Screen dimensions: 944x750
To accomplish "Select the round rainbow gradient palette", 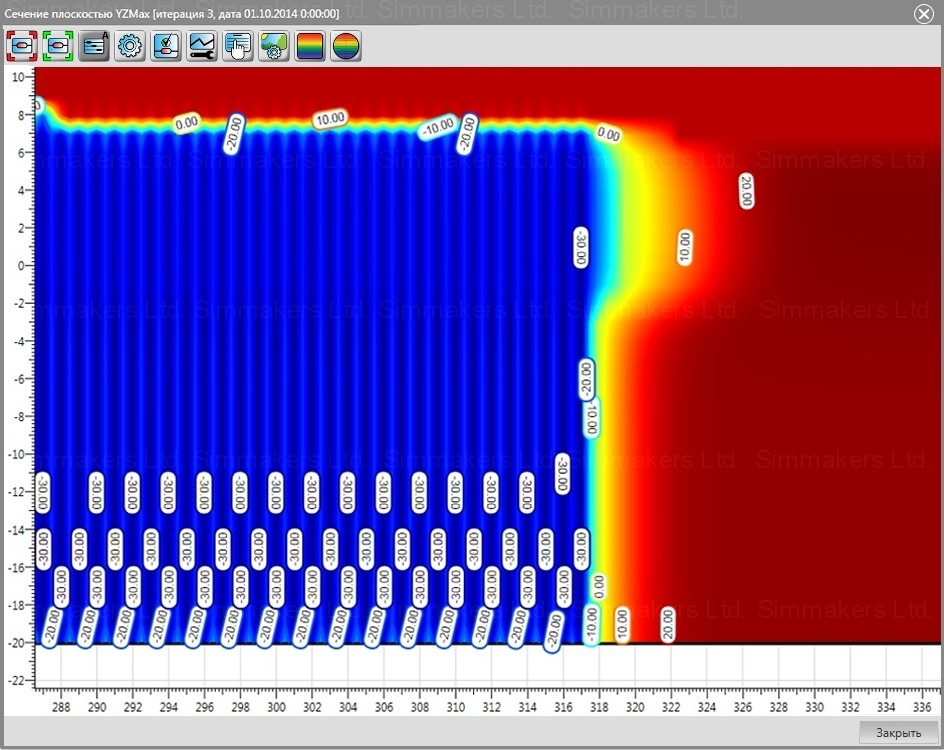I will (x=346, y=46).
